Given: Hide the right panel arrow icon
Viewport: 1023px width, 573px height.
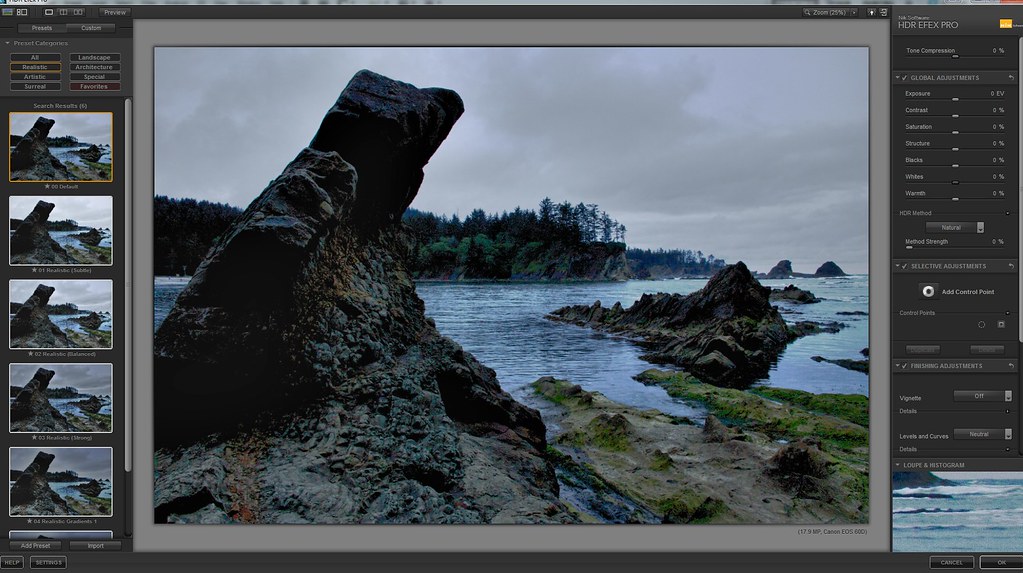Looking at the screenshot, I should [883, 12].
